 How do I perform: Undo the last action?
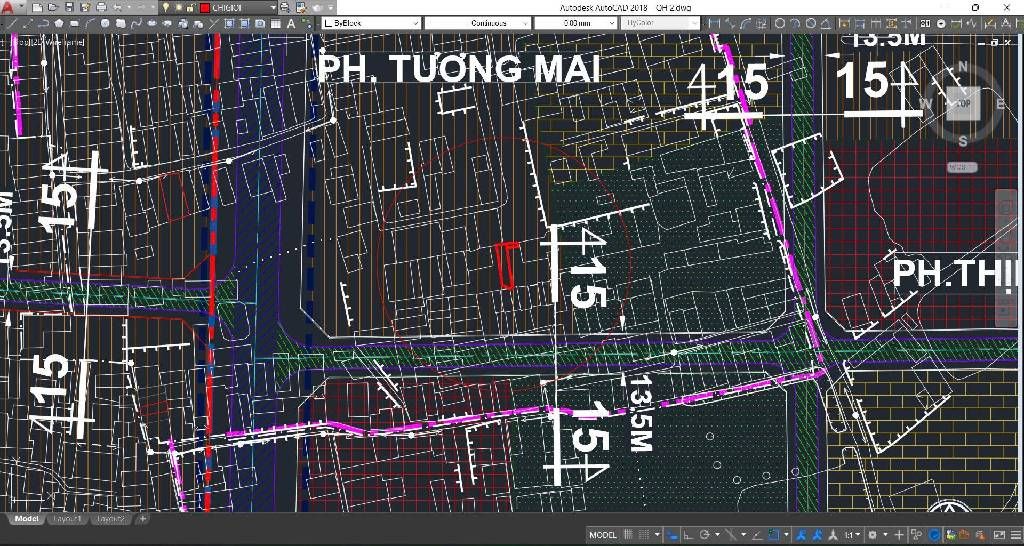118,8
